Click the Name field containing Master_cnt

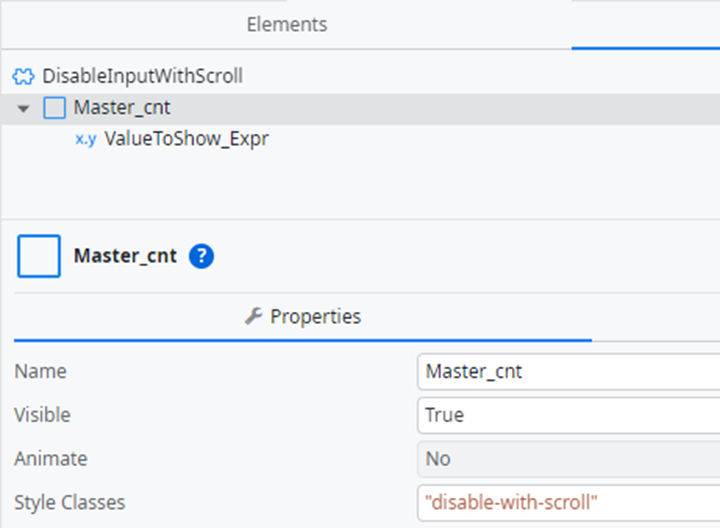pos(568,371)
